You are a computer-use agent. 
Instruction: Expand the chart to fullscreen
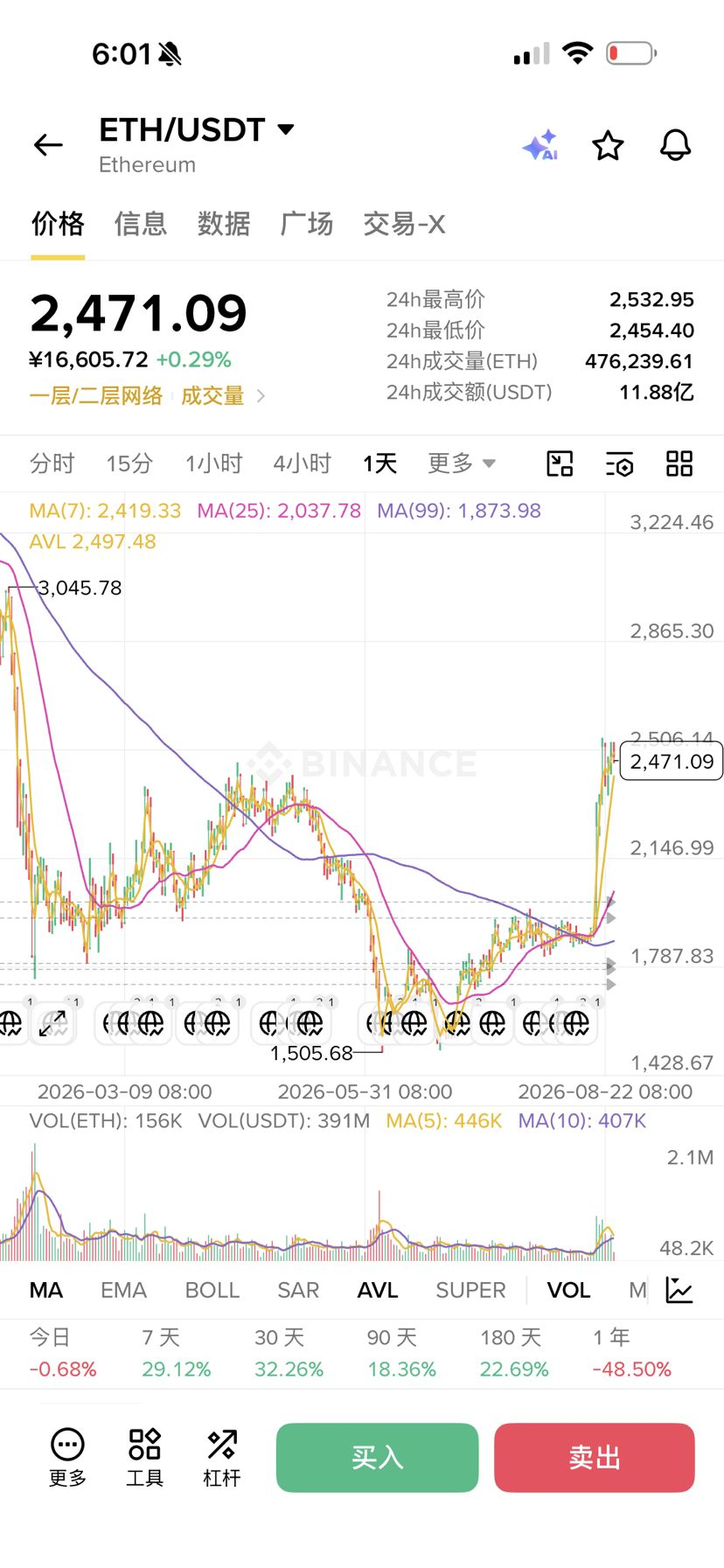52,1022
